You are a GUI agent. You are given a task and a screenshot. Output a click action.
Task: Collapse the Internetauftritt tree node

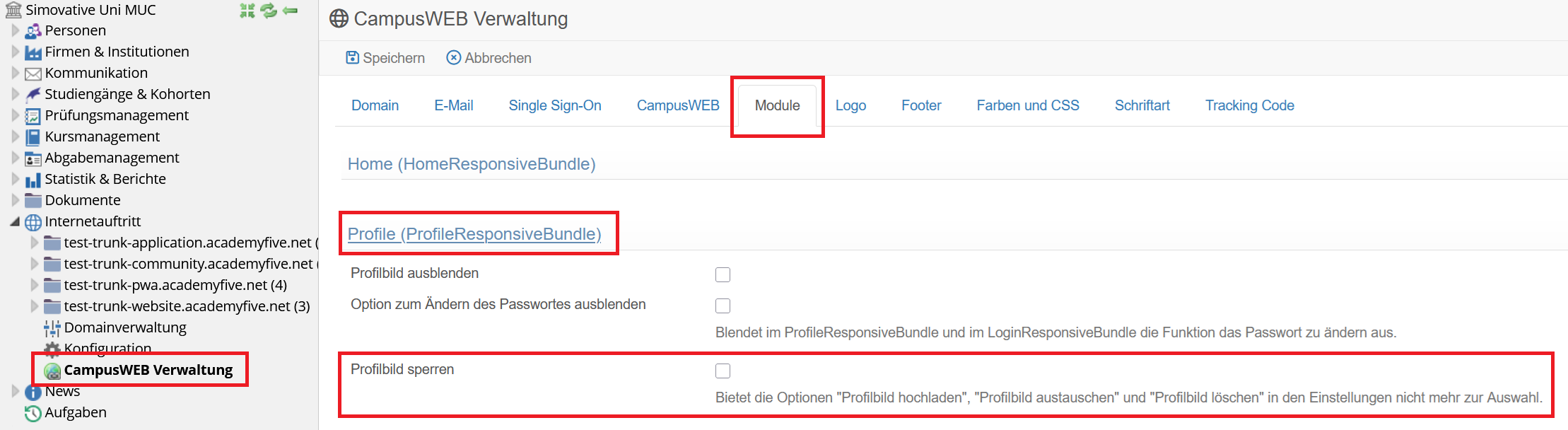click(15, 221)
